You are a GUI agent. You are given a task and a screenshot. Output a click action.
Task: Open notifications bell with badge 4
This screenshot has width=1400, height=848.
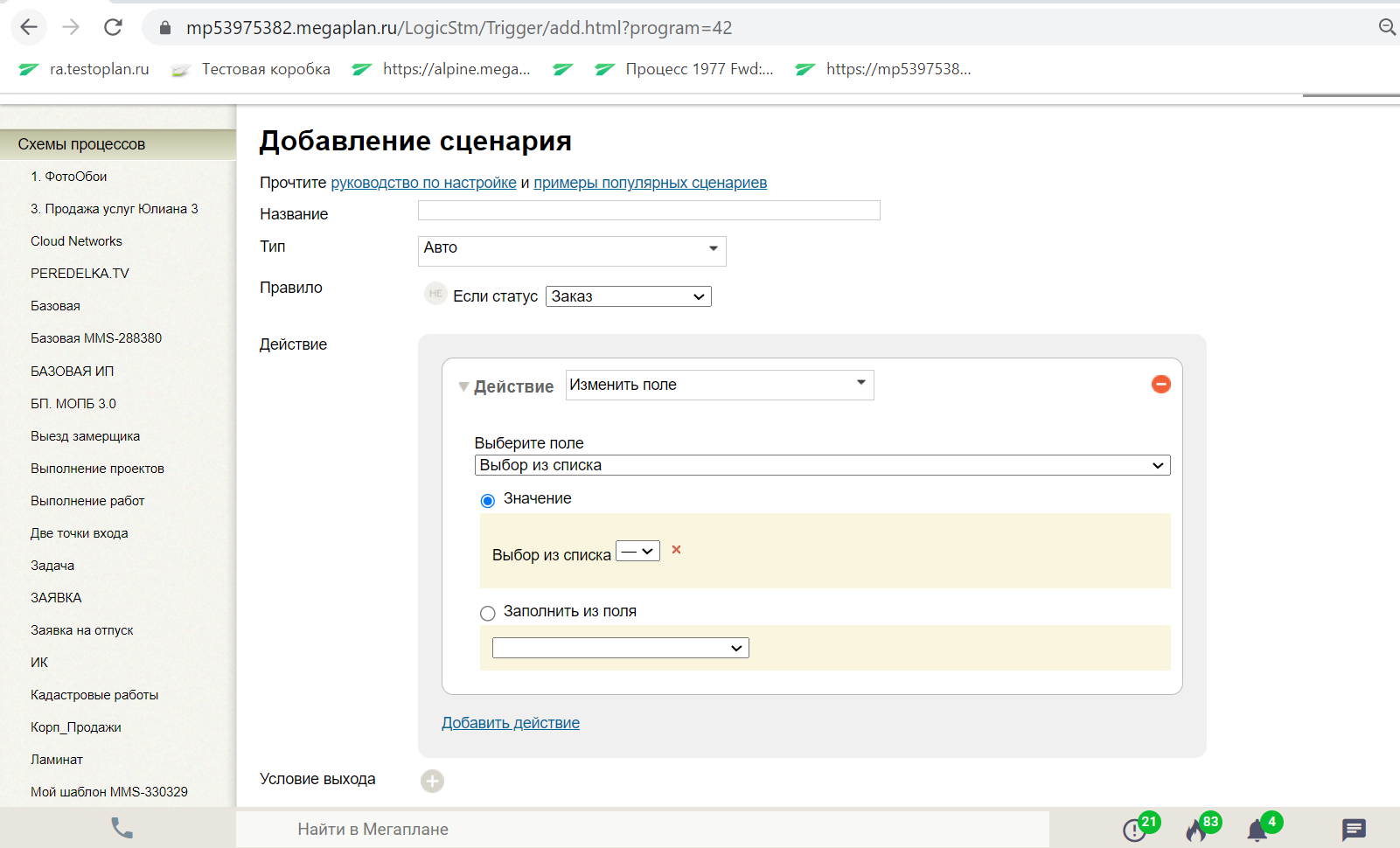(1263, 826)
